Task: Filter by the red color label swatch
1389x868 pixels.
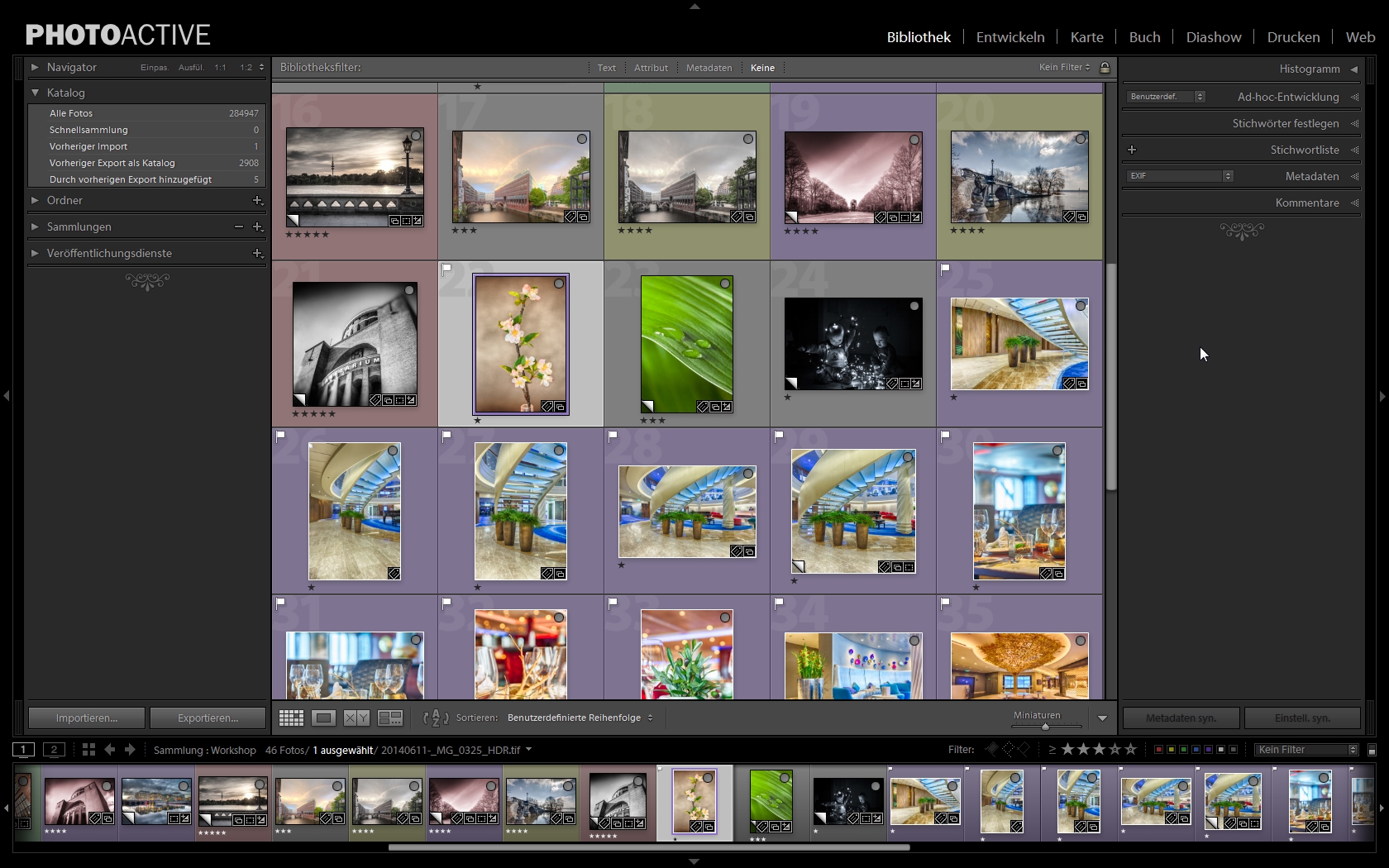Action: click(x=1158, y=750)
